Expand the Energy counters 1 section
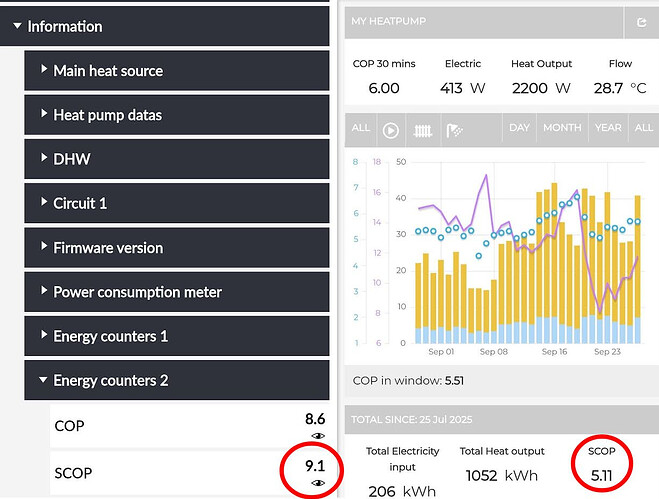This screenshot has width=659, height=499. coord(177,336)
